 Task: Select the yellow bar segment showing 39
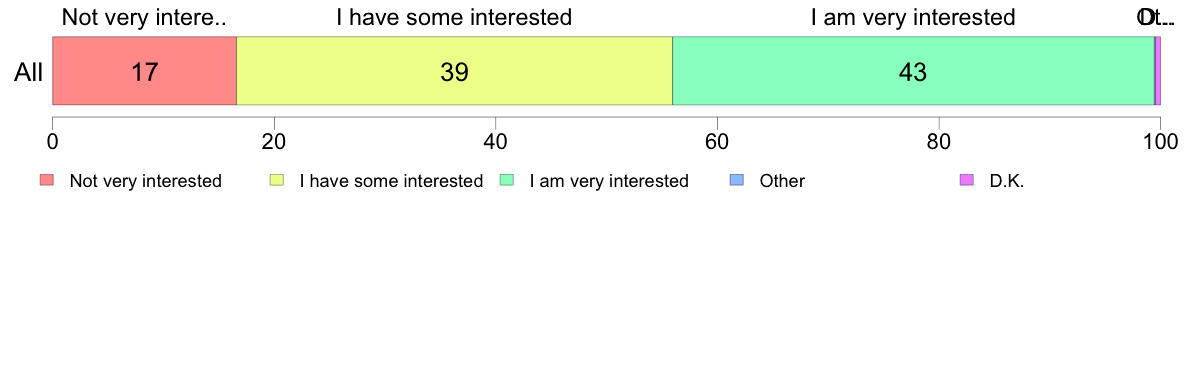(455, 70)
